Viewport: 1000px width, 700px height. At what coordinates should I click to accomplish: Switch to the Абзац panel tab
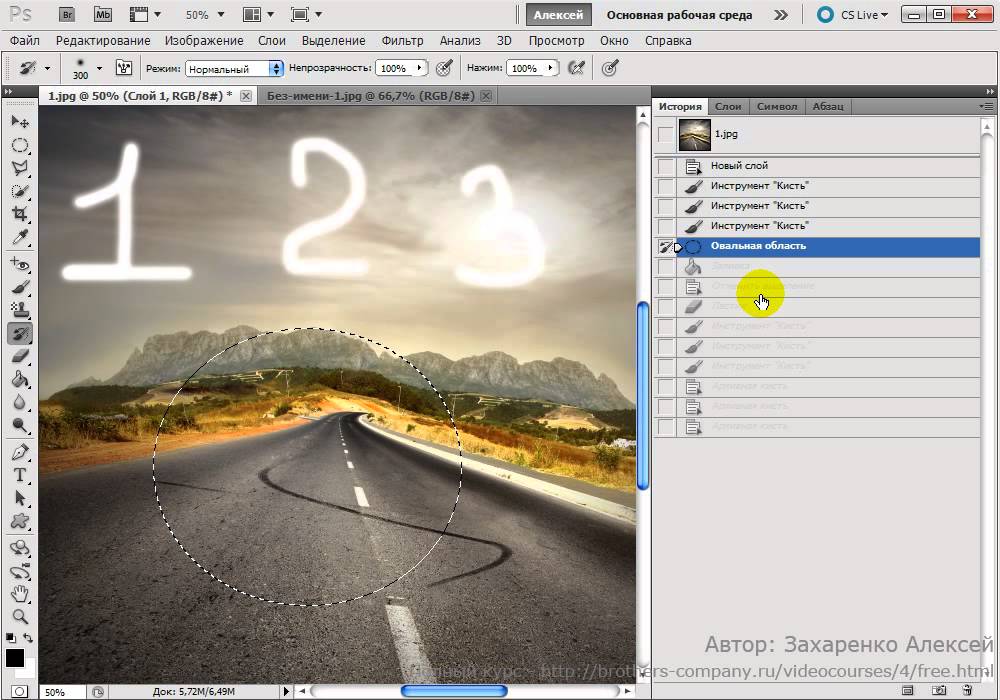[x=828, y=106]
